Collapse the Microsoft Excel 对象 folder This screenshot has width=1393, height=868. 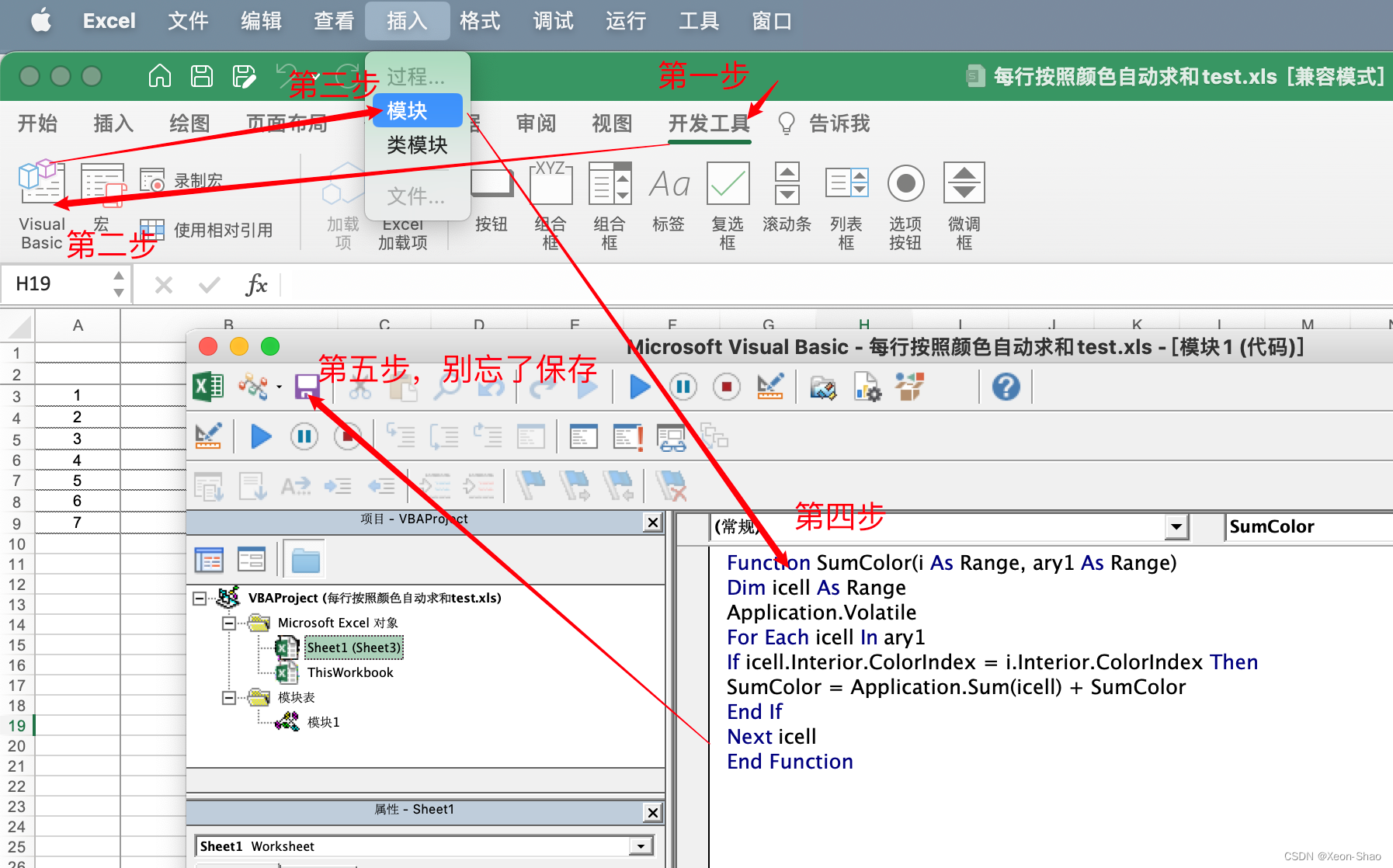[228, 623]
